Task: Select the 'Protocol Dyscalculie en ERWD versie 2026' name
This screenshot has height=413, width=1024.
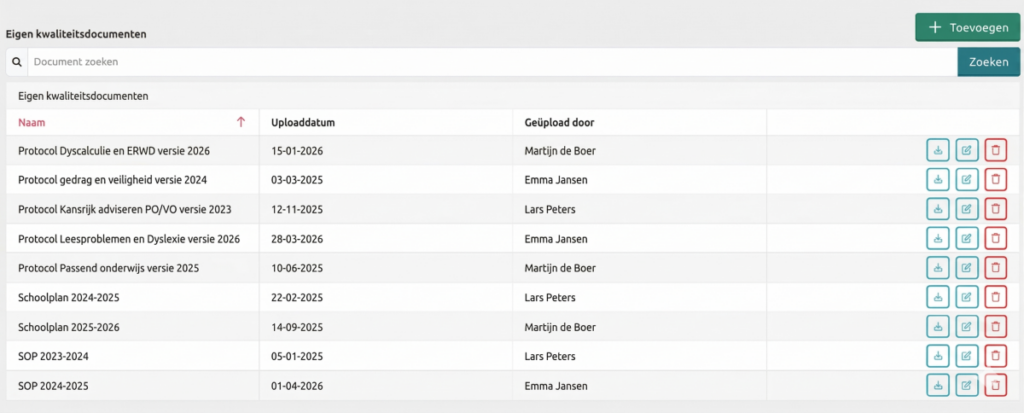Action: 114,150
